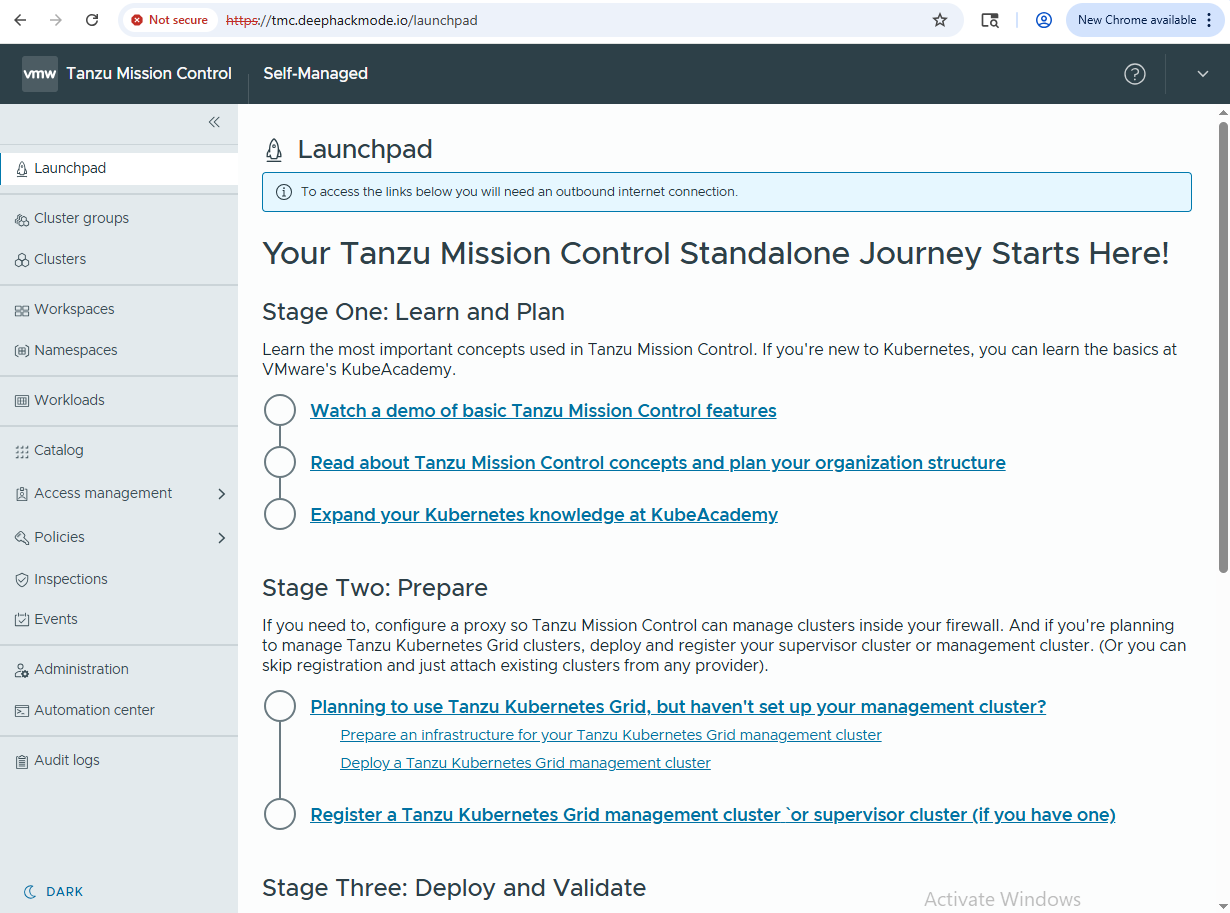The width and height of the screenshot is (1230, 913).
Task: Click the Stage One: Learn and Plan heading
Action: pos(413,312)
